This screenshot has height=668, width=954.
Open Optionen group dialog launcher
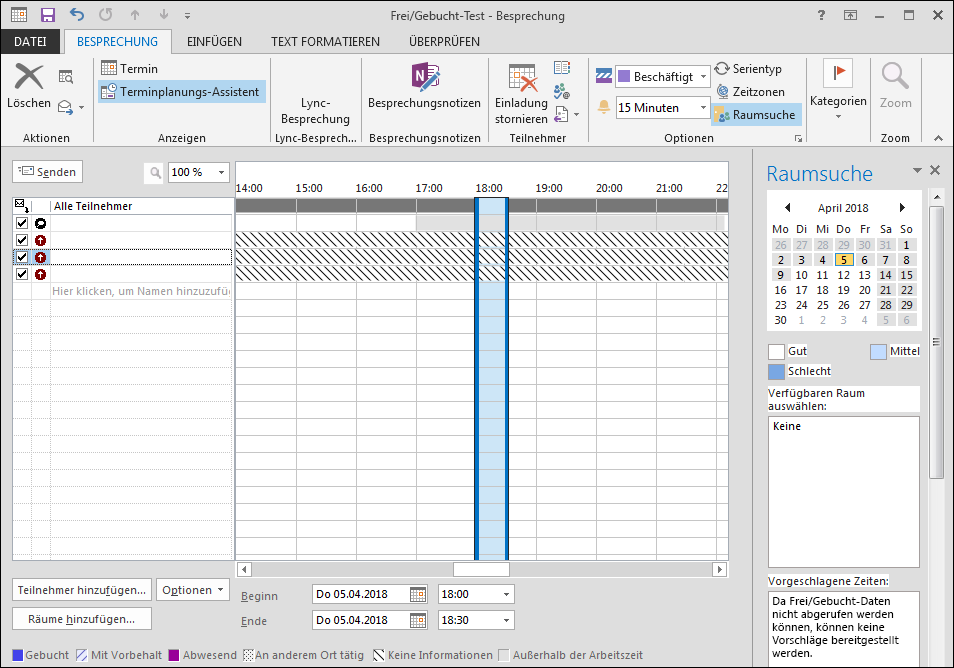pyautogui.click(x=798, y=139)
